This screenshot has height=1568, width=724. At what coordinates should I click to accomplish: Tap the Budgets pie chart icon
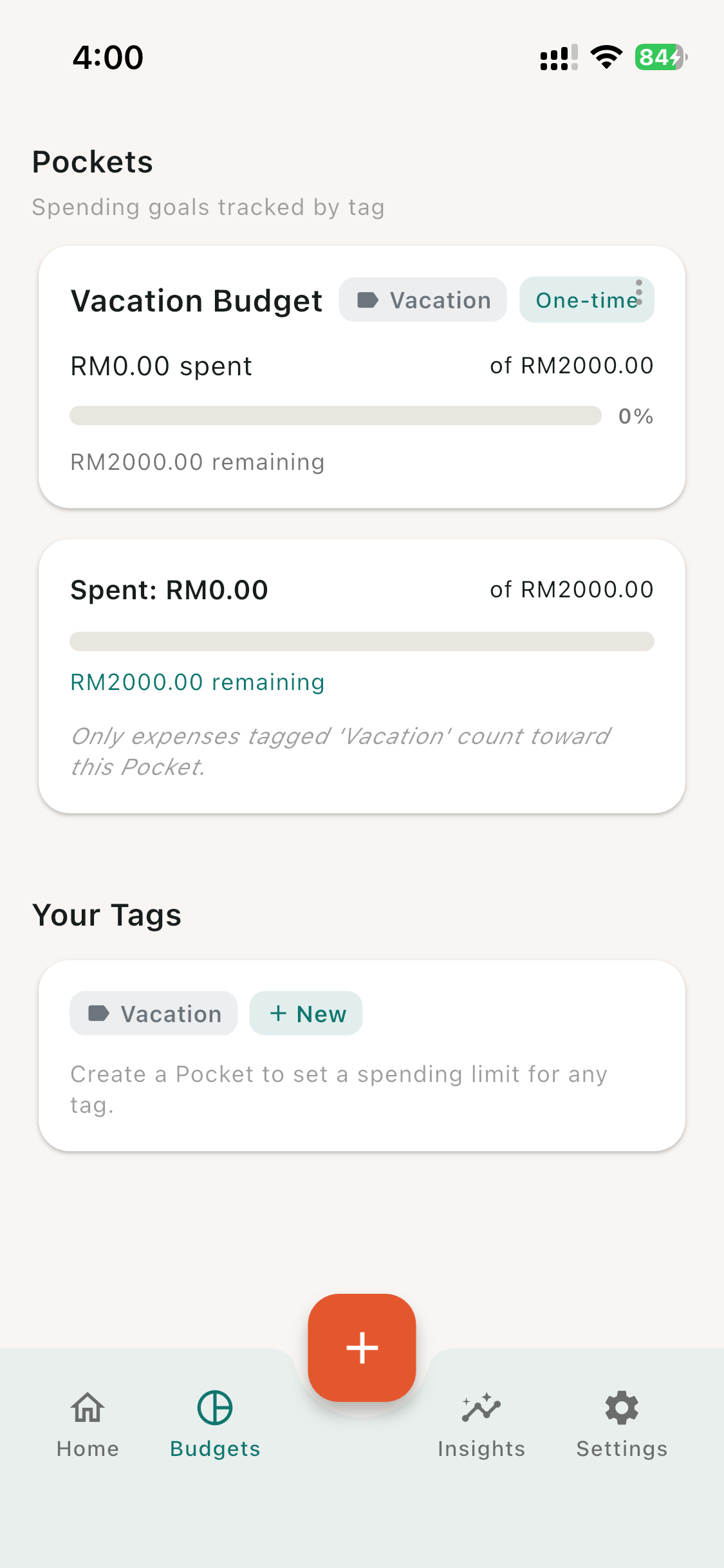215,1407
